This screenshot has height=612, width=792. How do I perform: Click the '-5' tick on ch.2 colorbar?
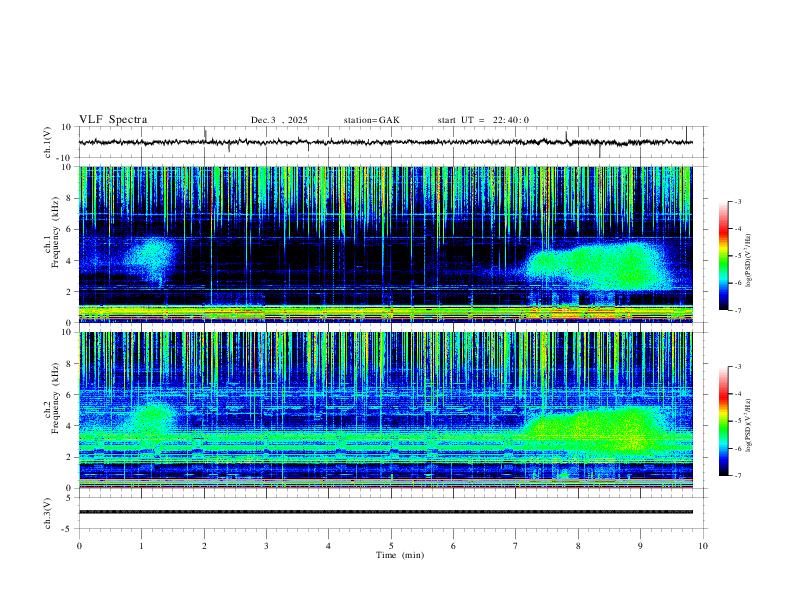pyautogui.click(x=737, y=421)
